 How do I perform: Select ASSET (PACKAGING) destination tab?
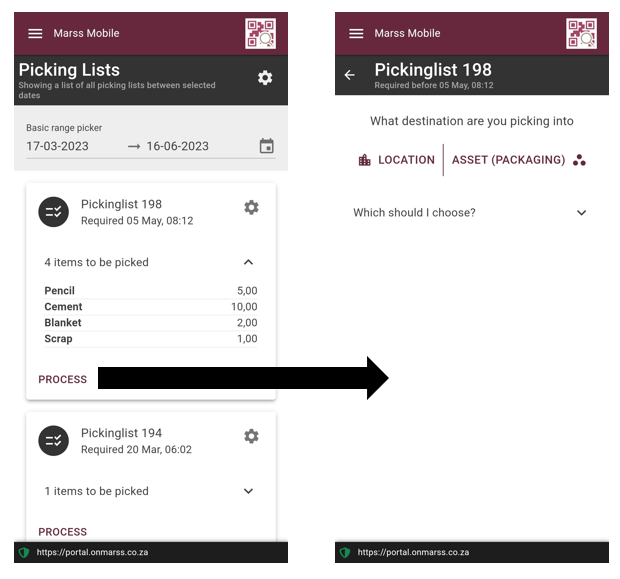click(518, 160)
